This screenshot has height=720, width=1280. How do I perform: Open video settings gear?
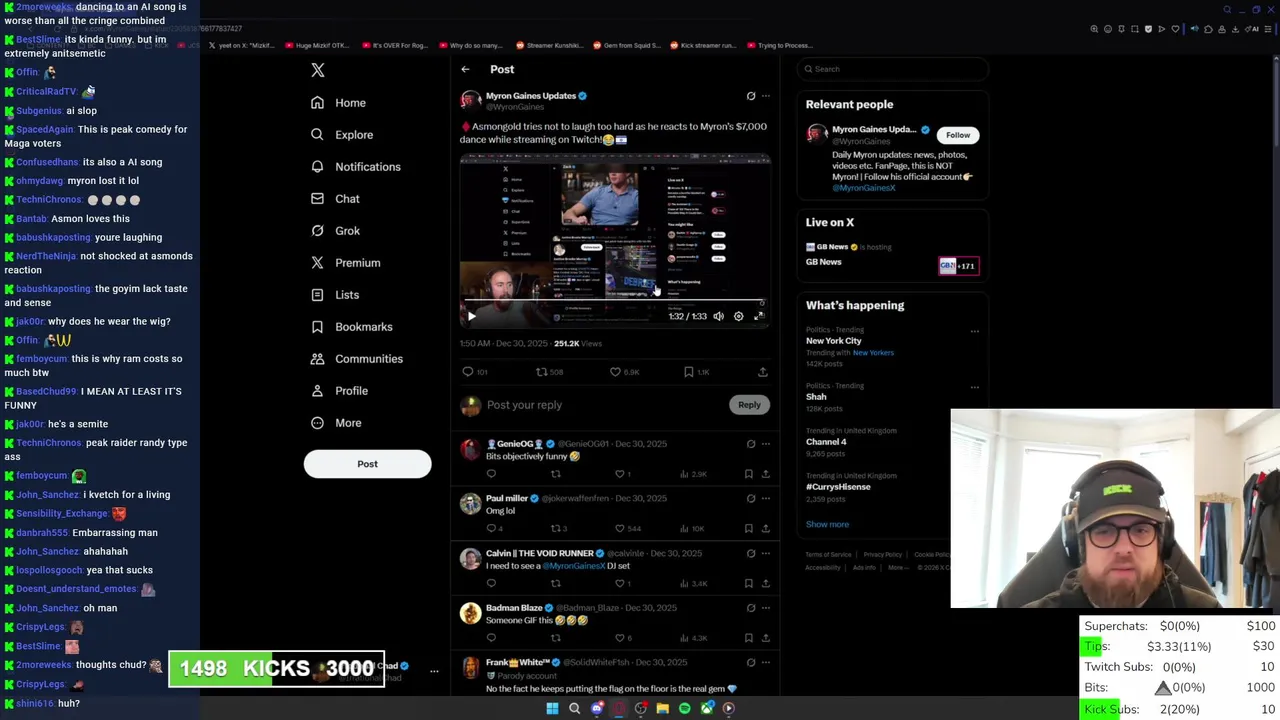tap(739, 316)
